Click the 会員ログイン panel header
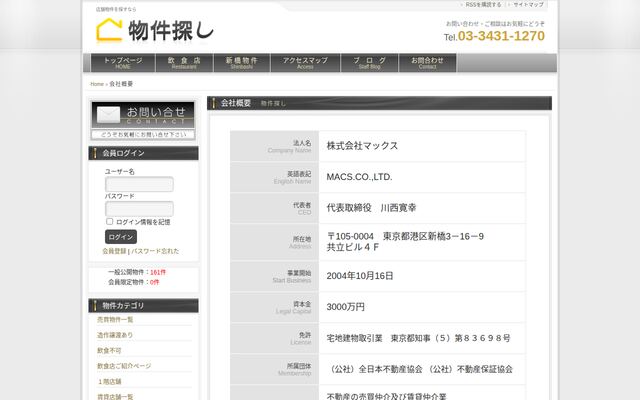Viewport: 640px width, 400px height. pos(143,153)
